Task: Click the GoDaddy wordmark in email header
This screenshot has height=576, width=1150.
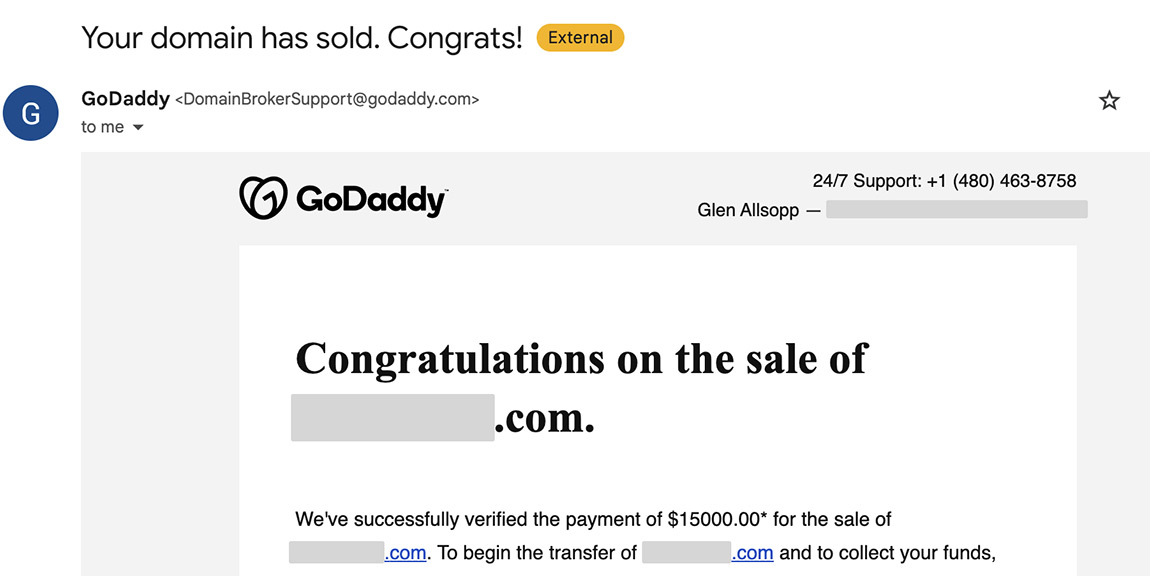Action: coord(372,200)
